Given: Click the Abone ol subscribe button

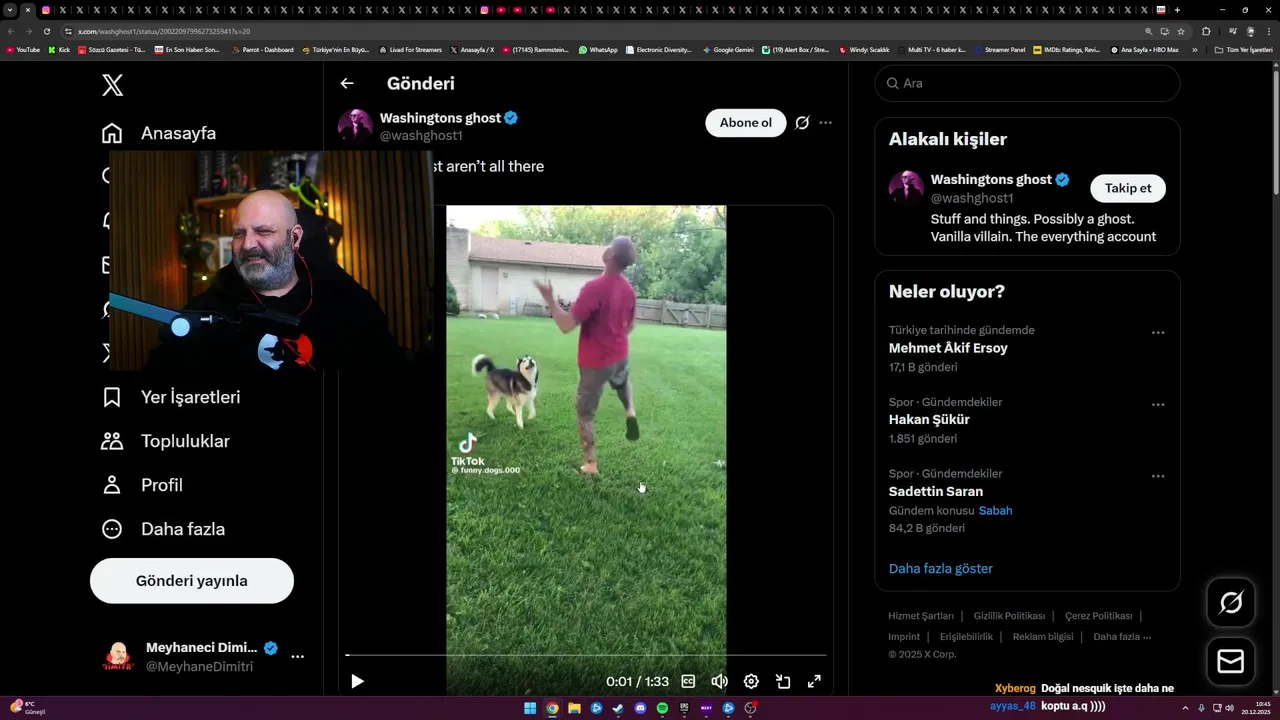Looking at the screenshot, I should click(746, 123).
